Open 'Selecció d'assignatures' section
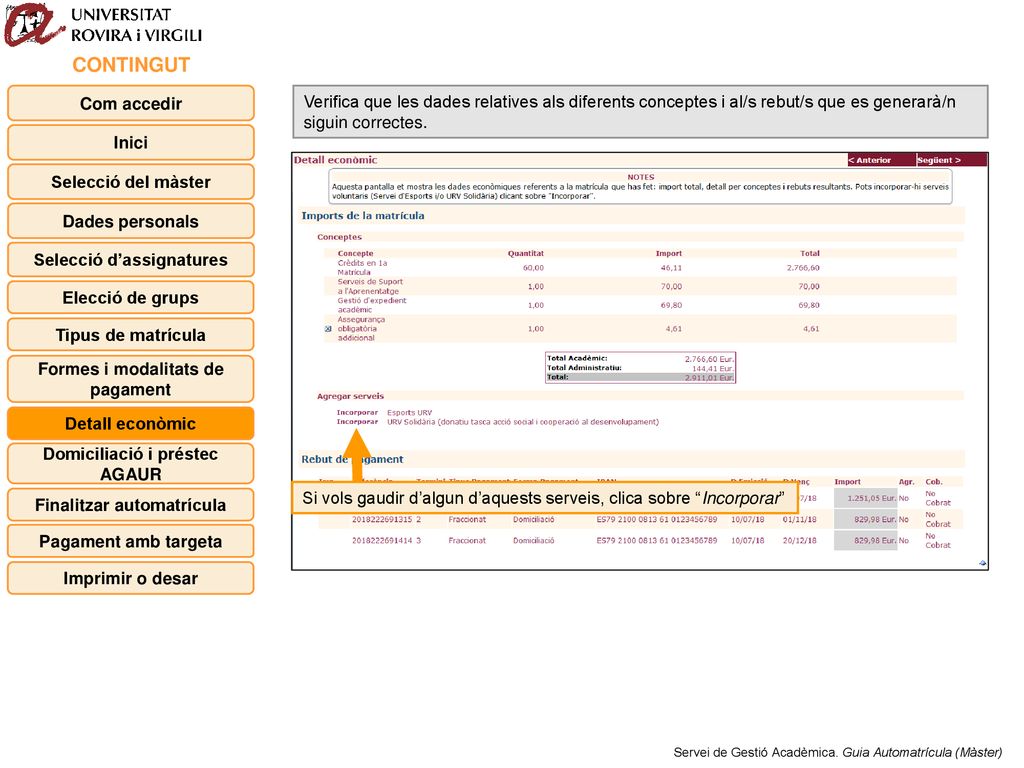The width and height of the screenshot is (1024, 768). 131,260
